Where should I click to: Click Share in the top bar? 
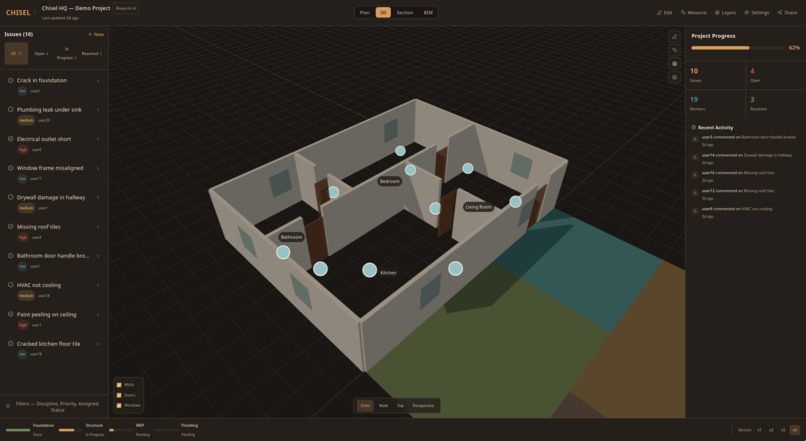pos(787,12)
